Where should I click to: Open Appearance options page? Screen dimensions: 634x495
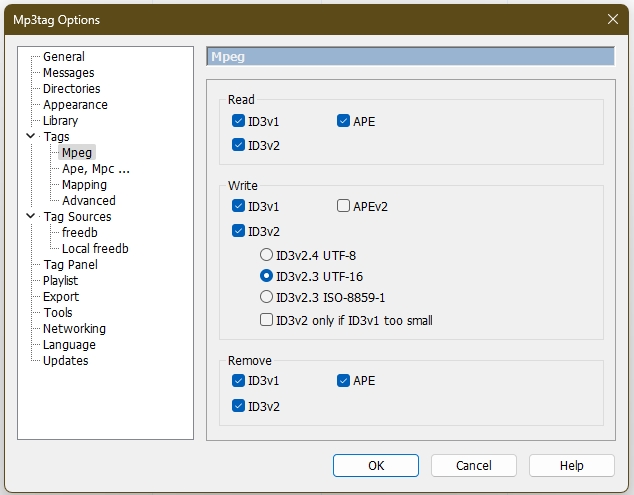pos(75,105)
